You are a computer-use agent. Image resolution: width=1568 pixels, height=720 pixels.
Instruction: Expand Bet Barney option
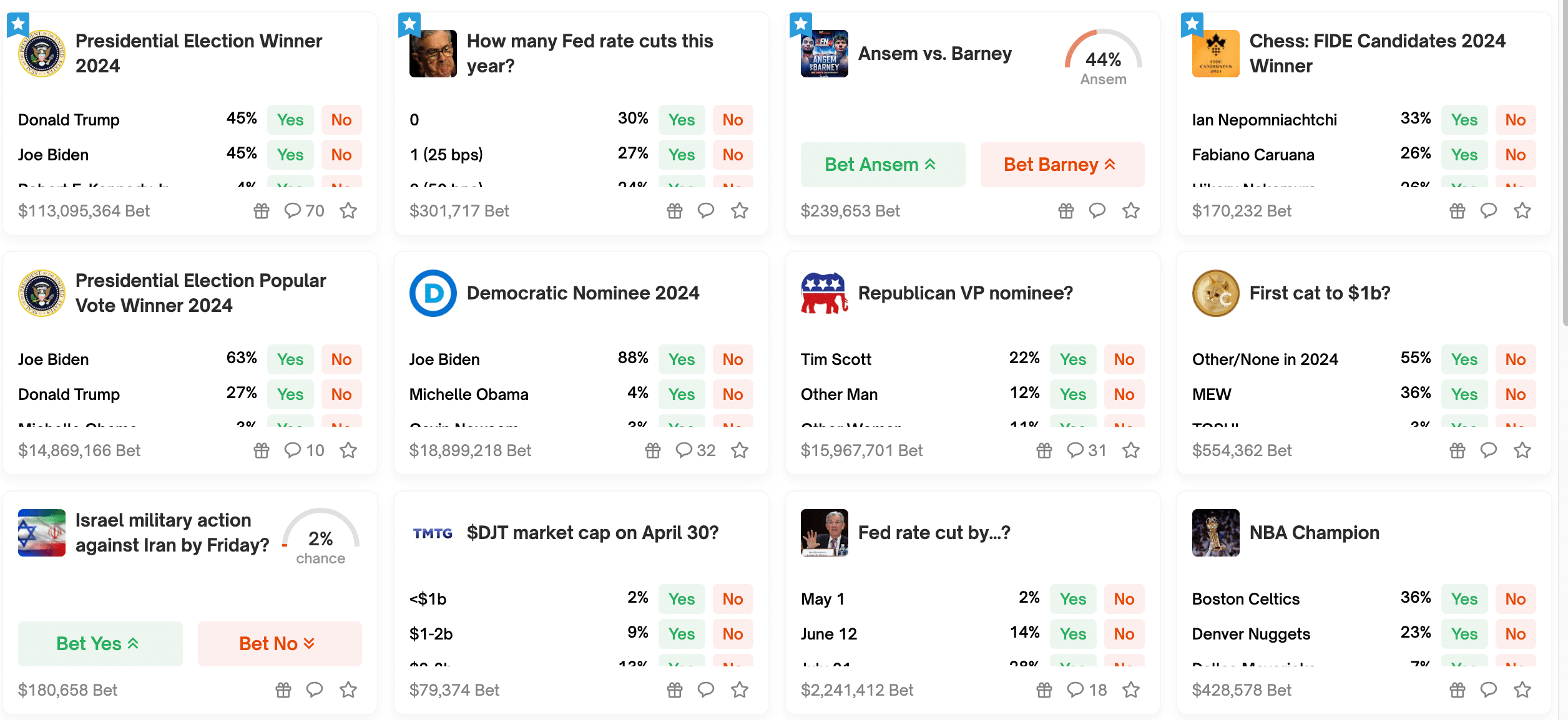(1062, 165)
